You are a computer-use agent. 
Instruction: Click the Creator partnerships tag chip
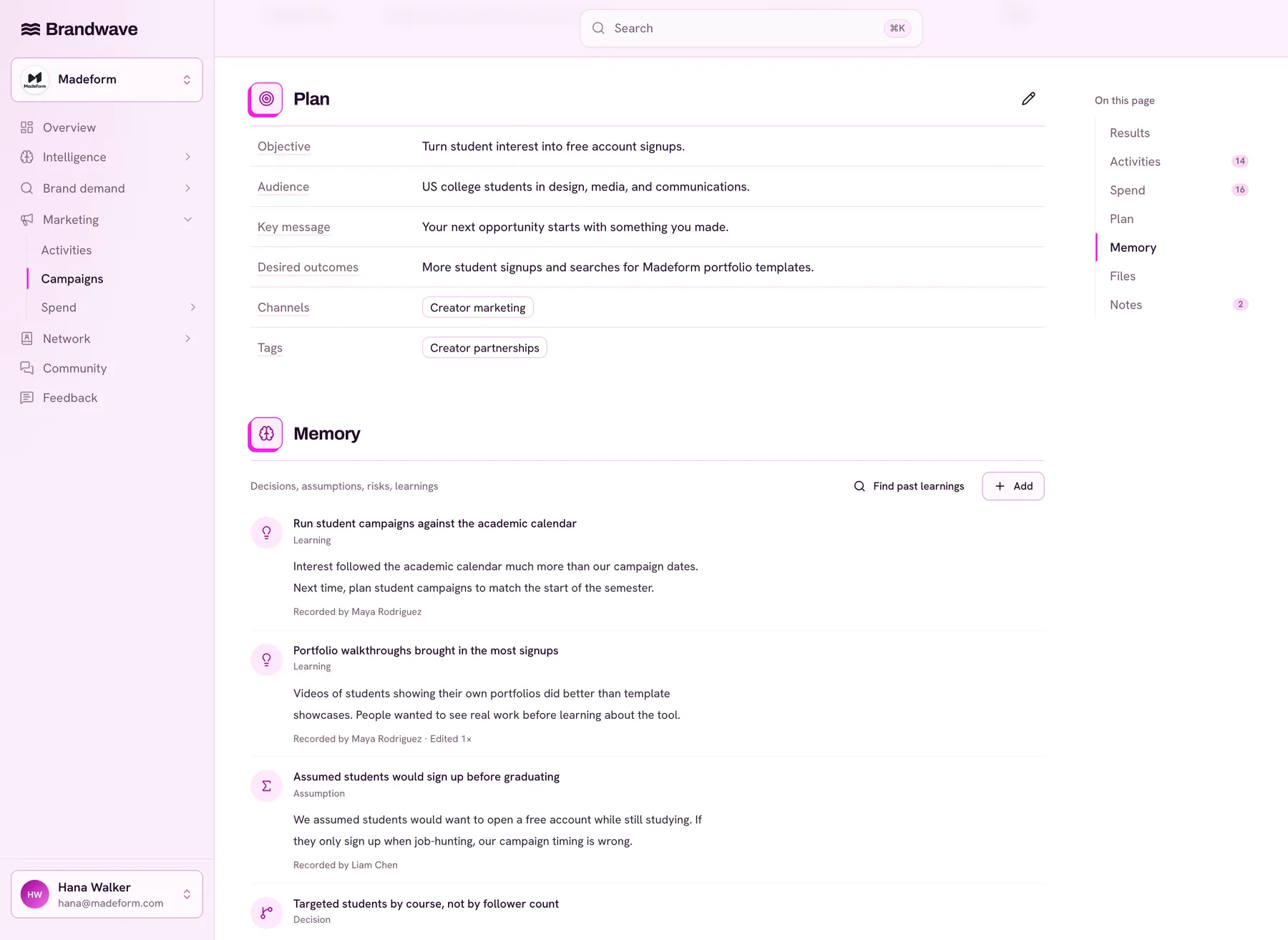click(484, 348)
